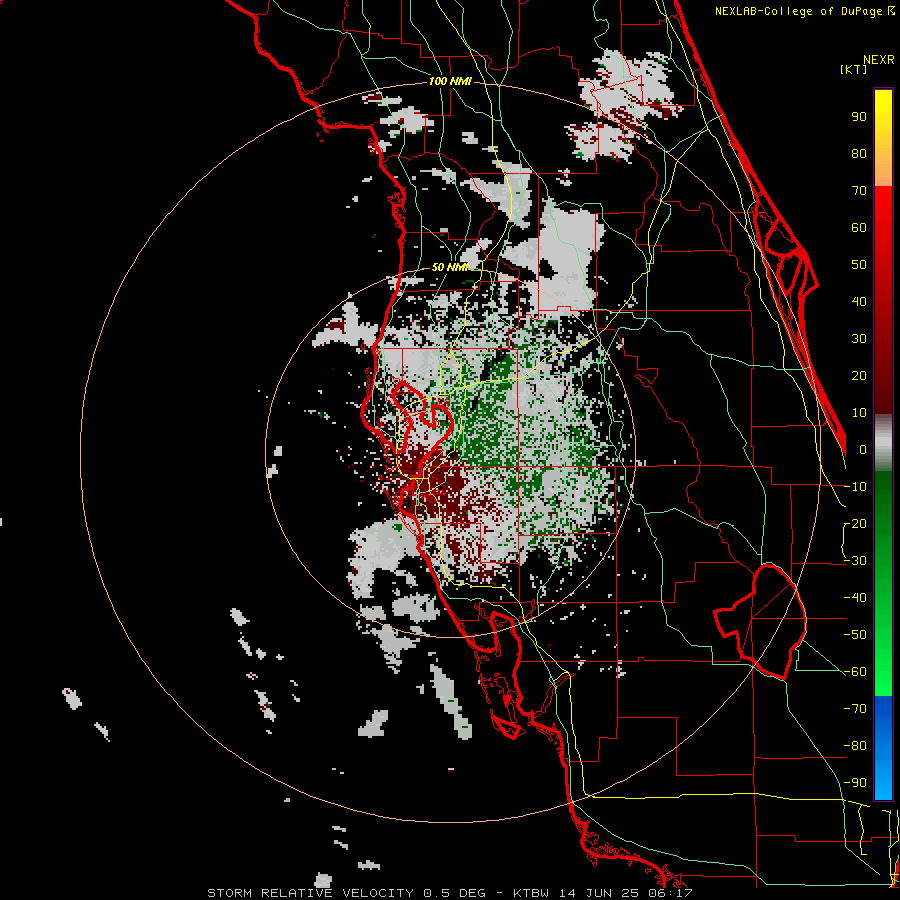
Task: Click the -50 value on velocity scale
Action: (855, 634)
